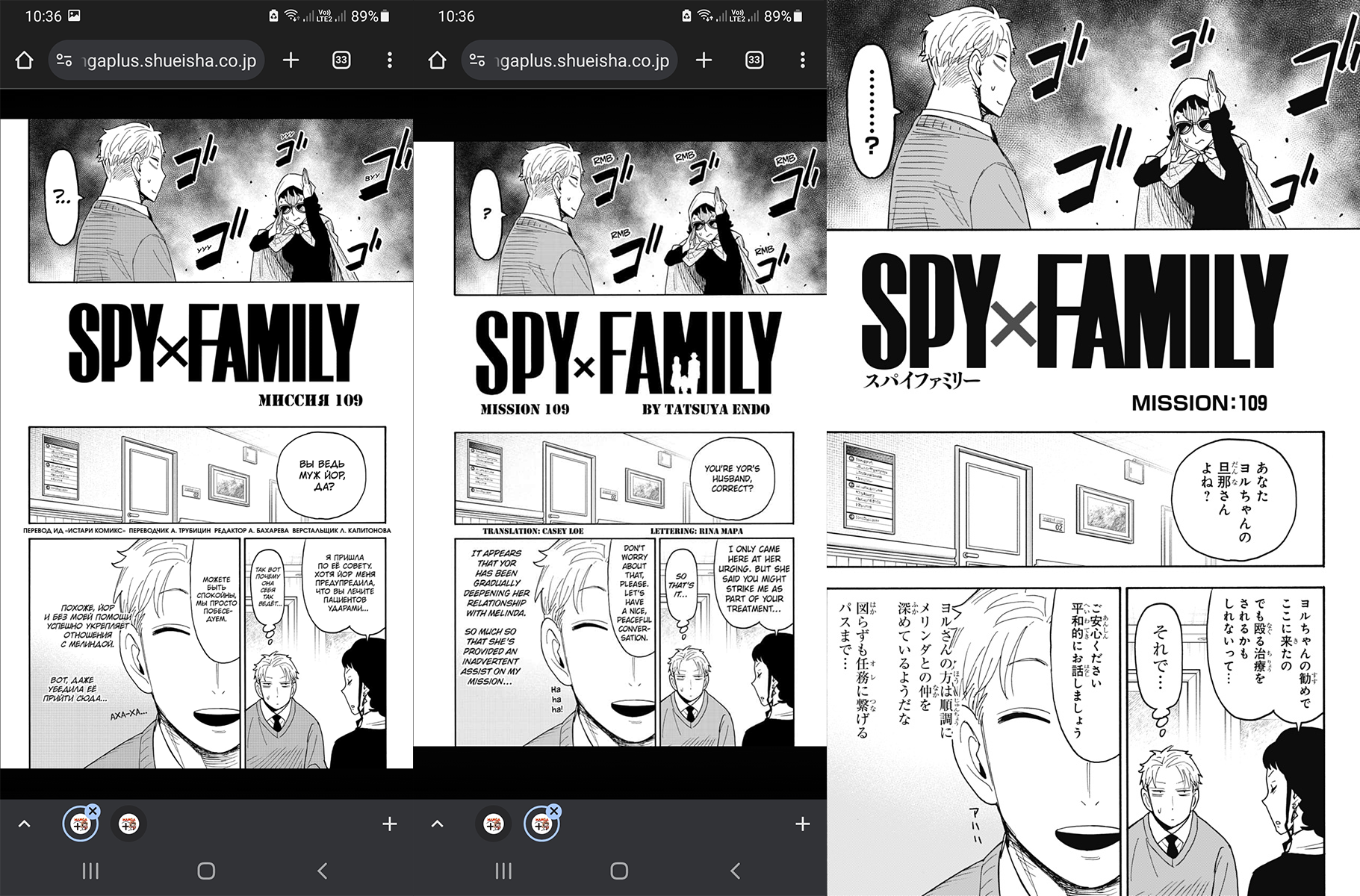This screenshot has height=896, width=1360.
Task: Tap Android home button in left navigation bar
Action: click(x=206, y=871)
